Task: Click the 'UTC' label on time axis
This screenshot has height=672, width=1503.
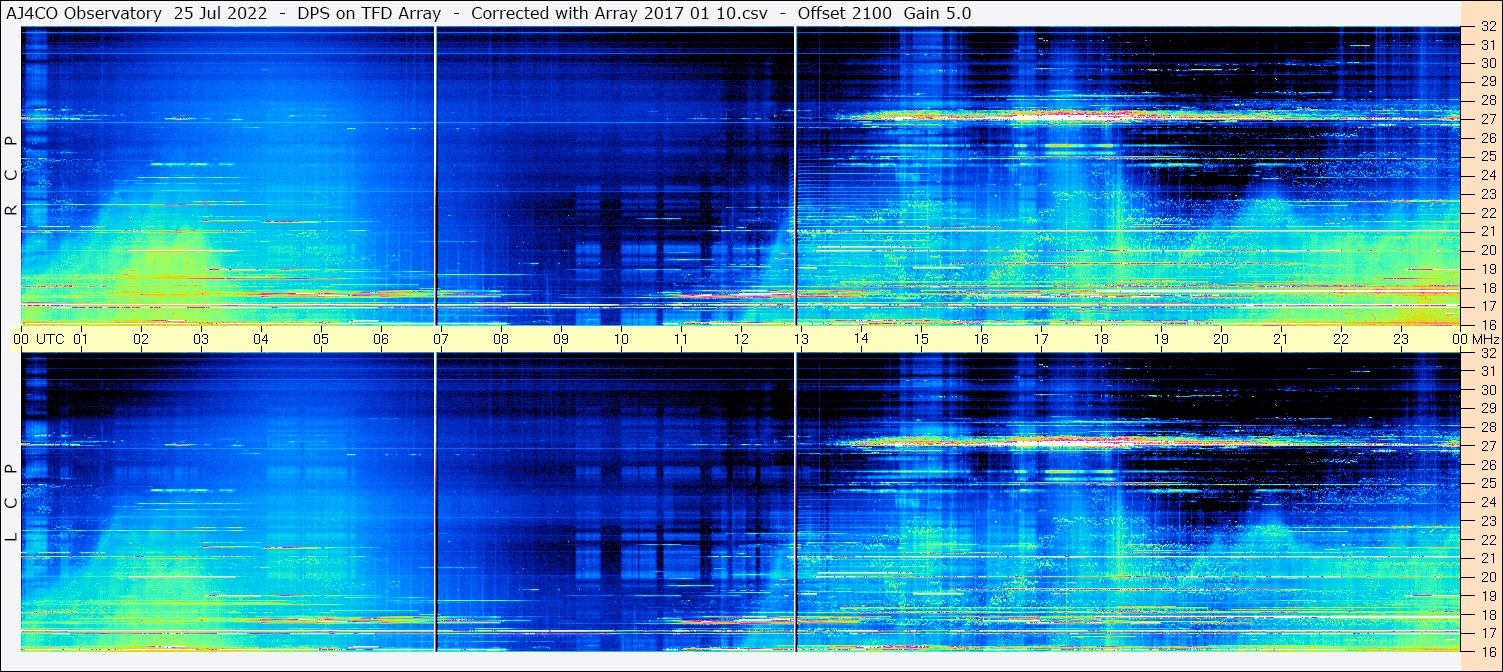Action: (50, 339)
